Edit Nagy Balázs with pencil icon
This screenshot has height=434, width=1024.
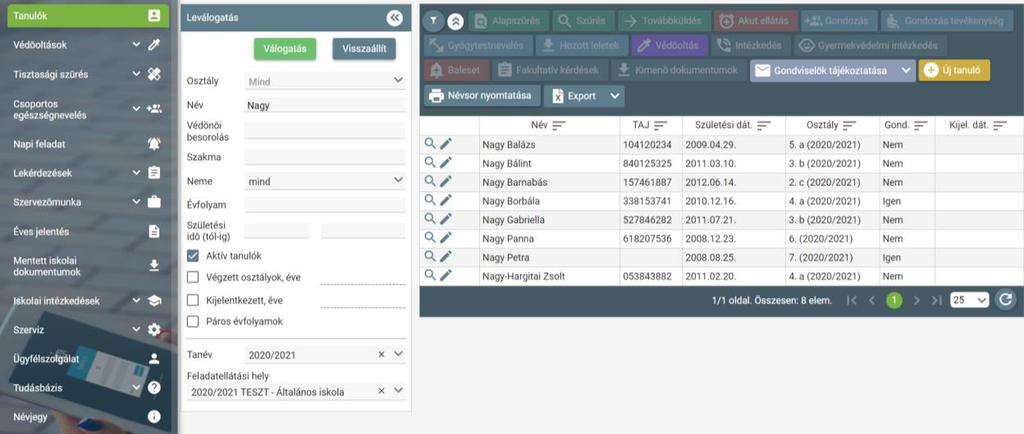[x=445, y=144]
